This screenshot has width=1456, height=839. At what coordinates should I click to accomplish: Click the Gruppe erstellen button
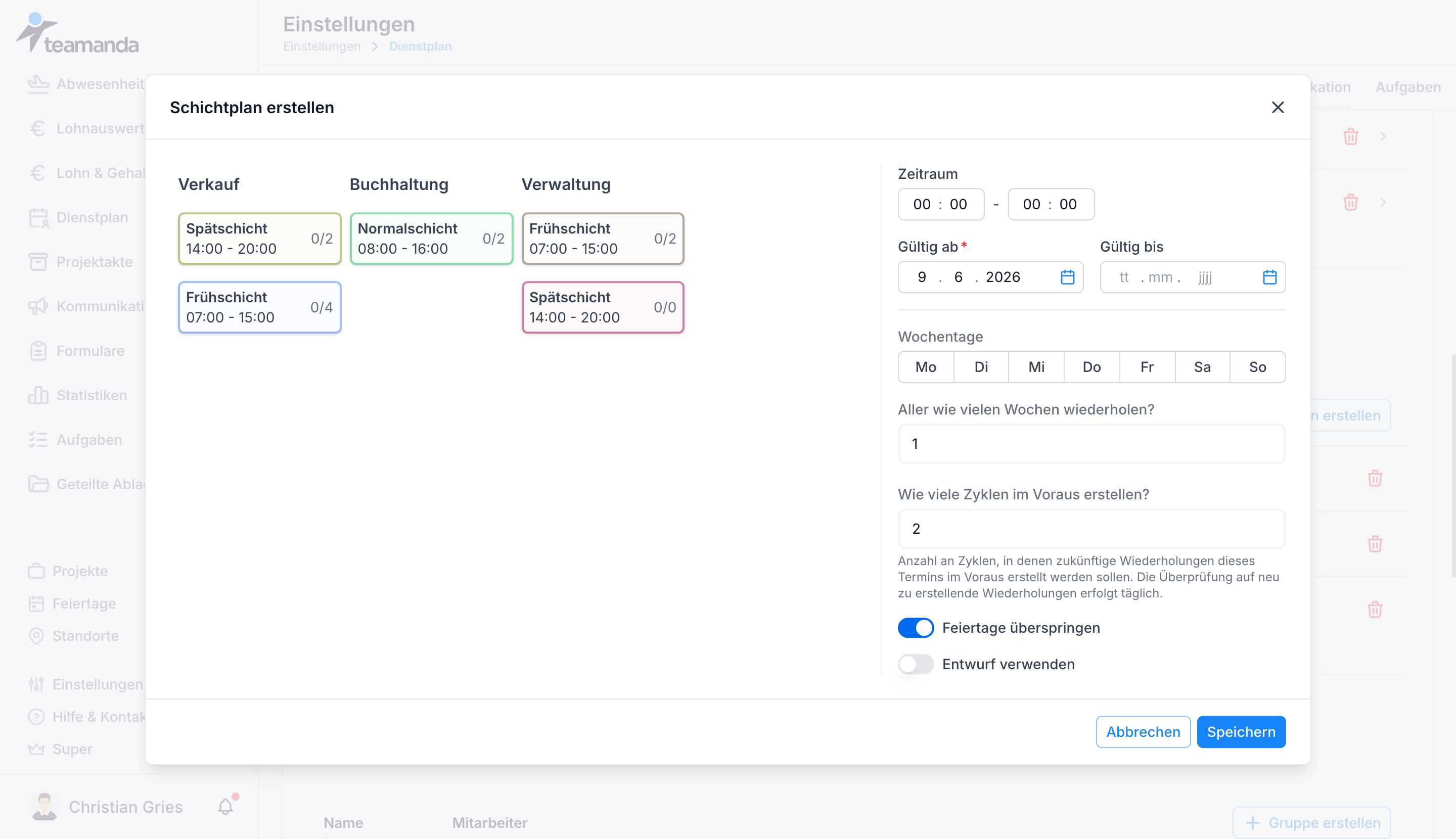1311,822
